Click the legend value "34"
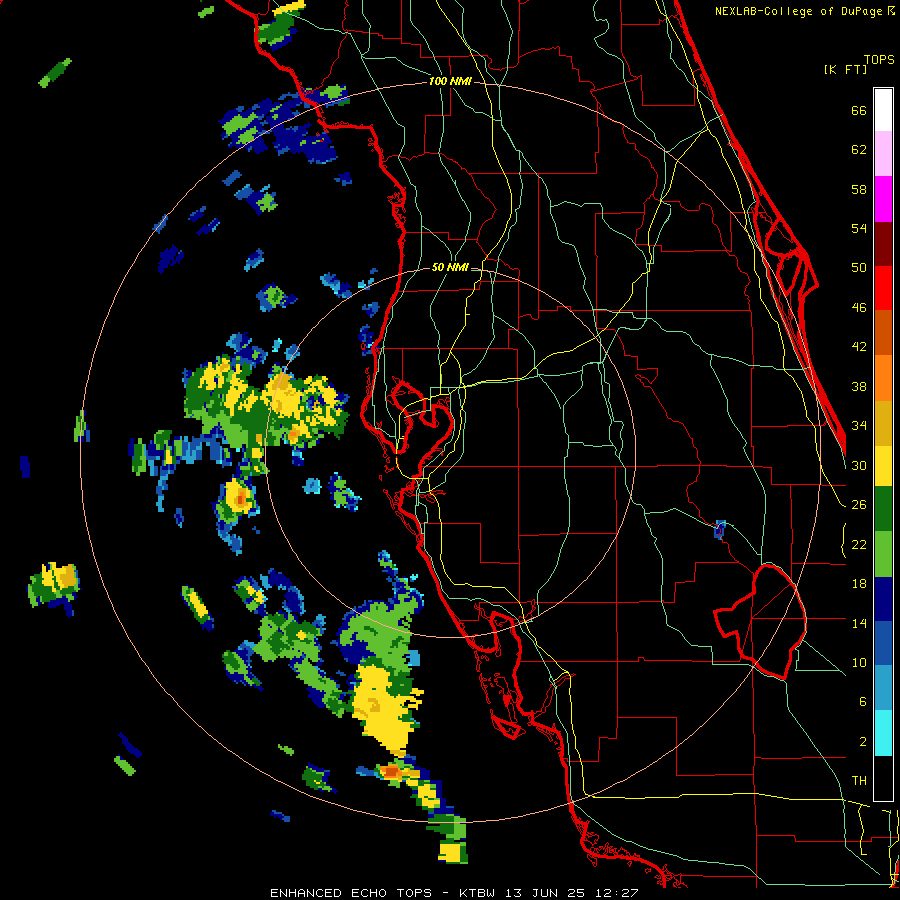 point(859,426)
